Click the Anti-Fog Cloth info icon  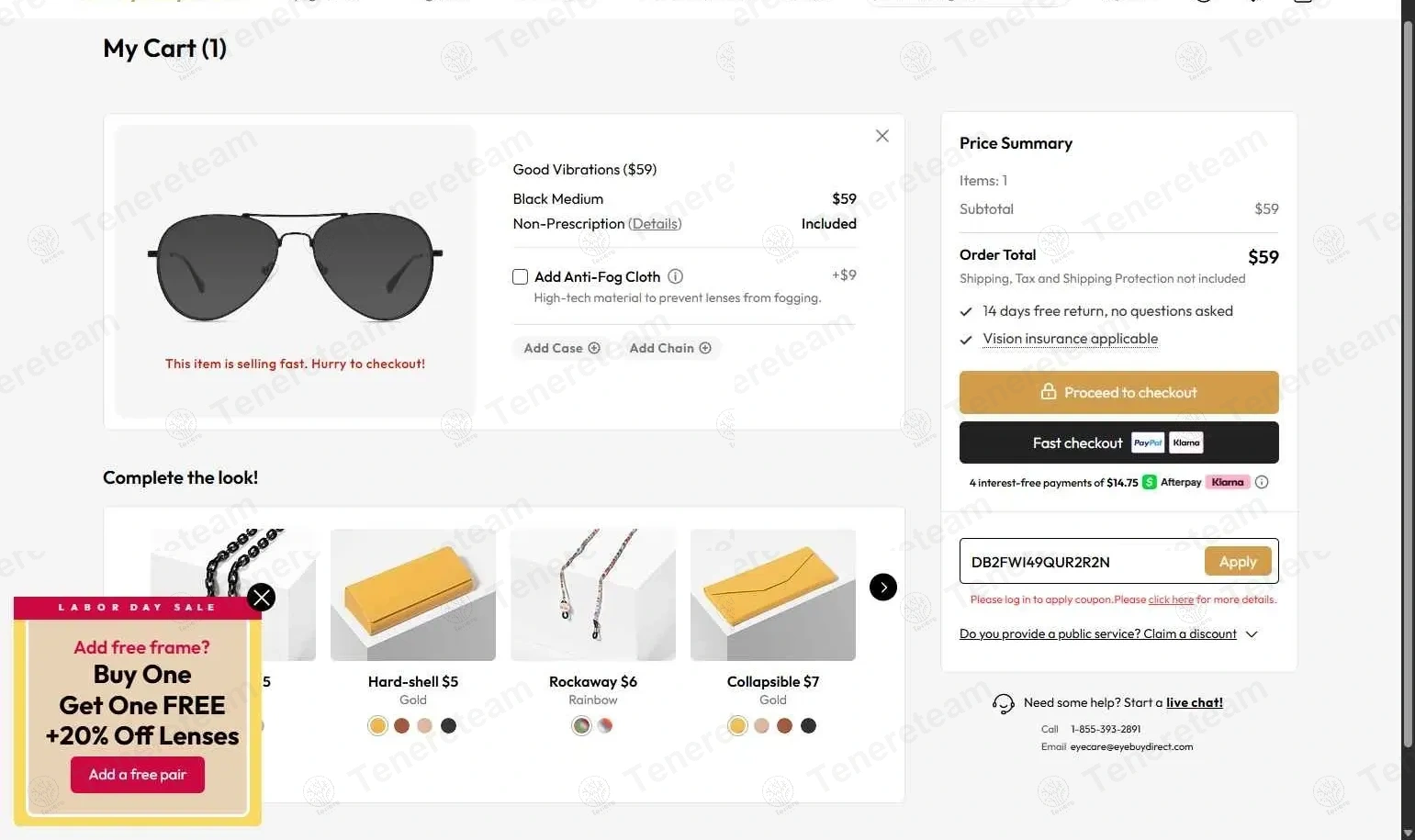point(675,276)
